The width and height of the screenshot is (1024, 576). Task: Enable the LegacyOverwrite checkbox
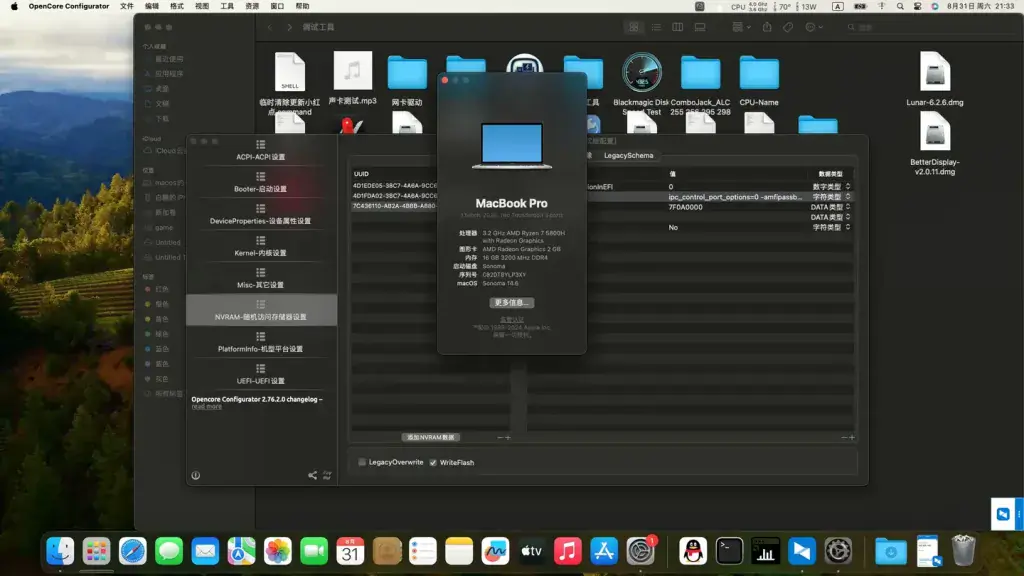pos(362,462)
